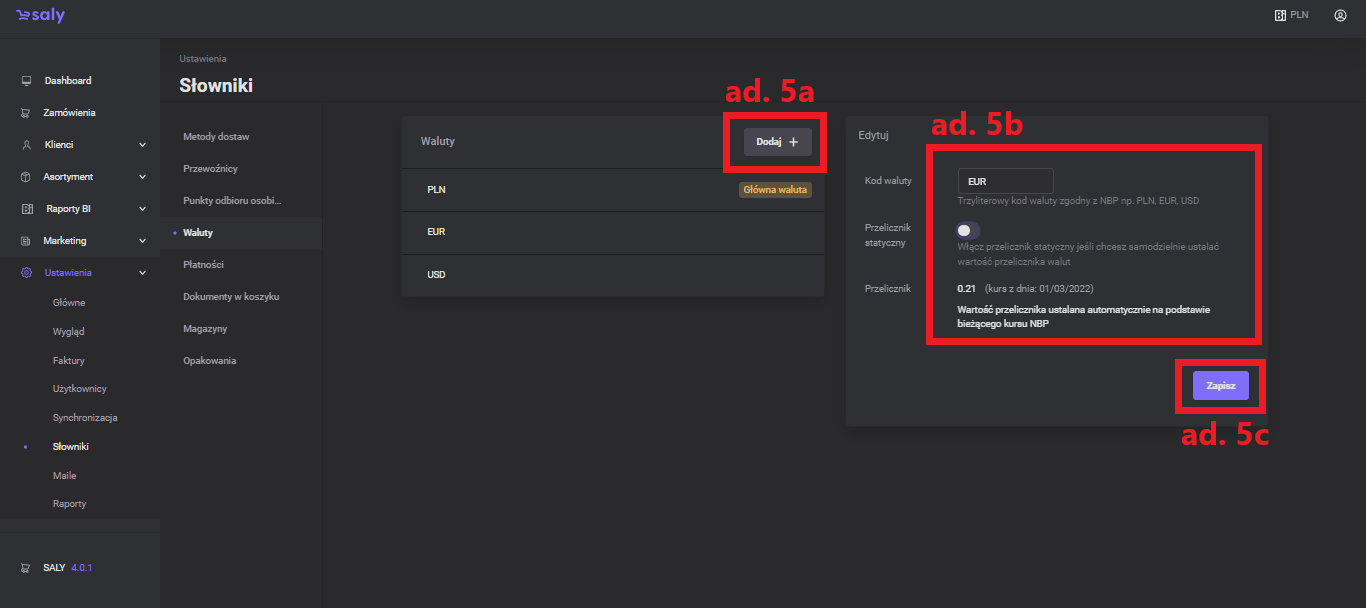Viewport: 1366px width, 608px height.
Task: Click the Kod waluty input field
Action: pos(1005,182)
